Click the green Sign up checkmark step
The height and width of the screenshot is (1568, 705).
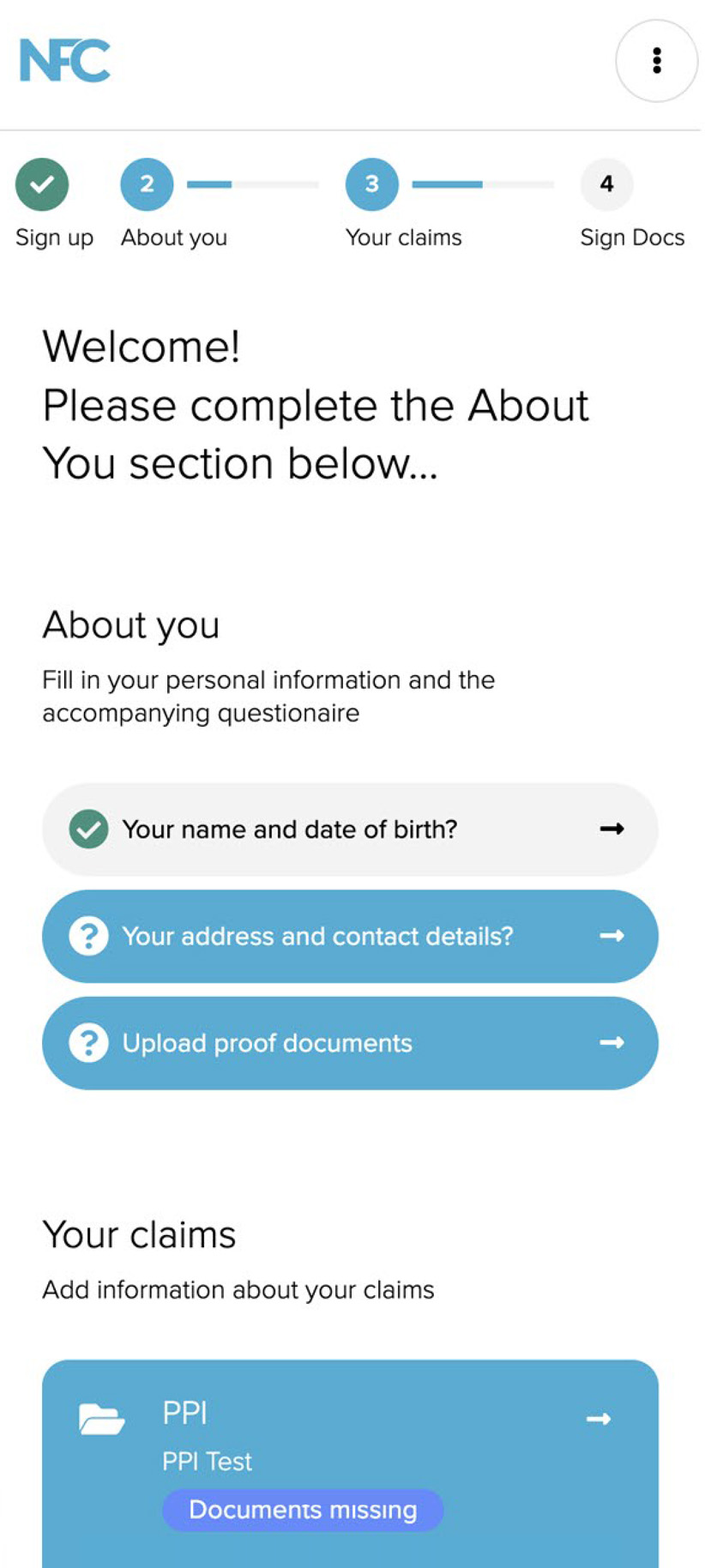point(42,184)
